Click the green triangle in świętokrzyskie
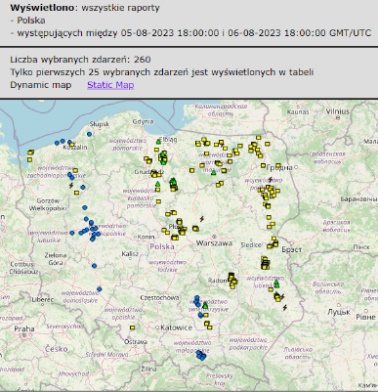Screen dimensions: 378x392 [205, 305]
